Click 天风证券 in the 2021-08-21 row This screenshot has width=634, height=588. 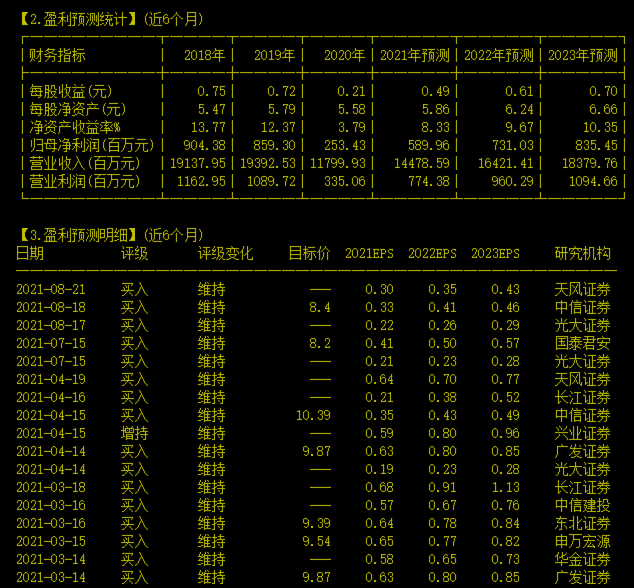[x=582, y=290]
